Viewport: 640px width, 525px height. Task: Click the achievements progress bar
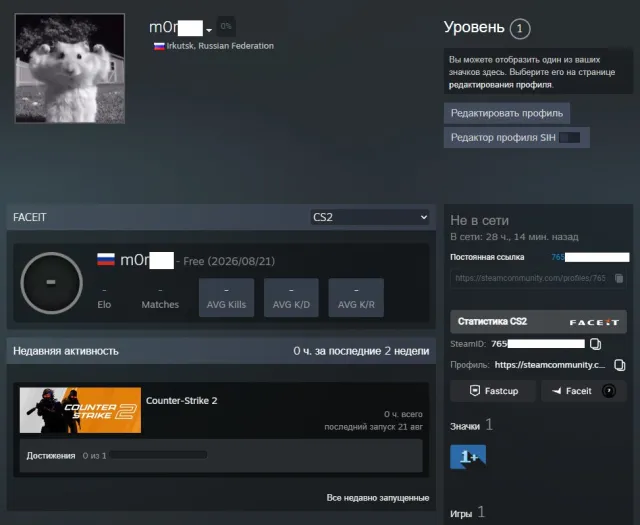(158, 455)
